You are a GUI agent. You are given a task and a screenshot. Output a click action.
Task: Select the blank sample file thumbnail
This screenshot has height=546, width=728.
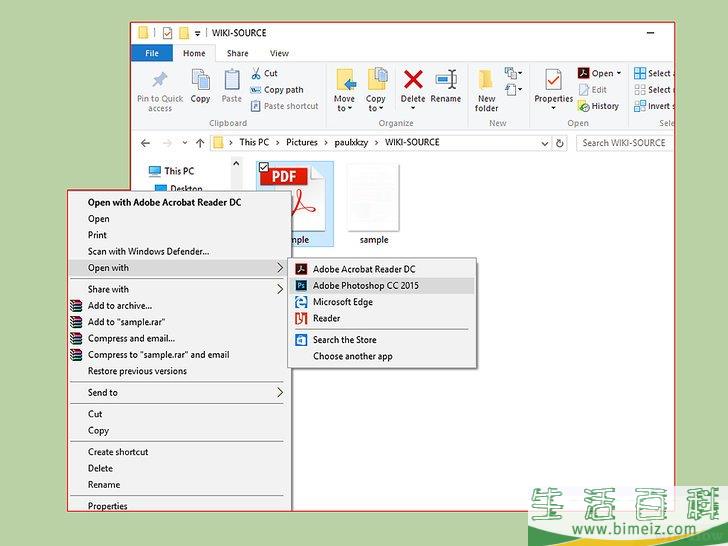coord(373,197)
